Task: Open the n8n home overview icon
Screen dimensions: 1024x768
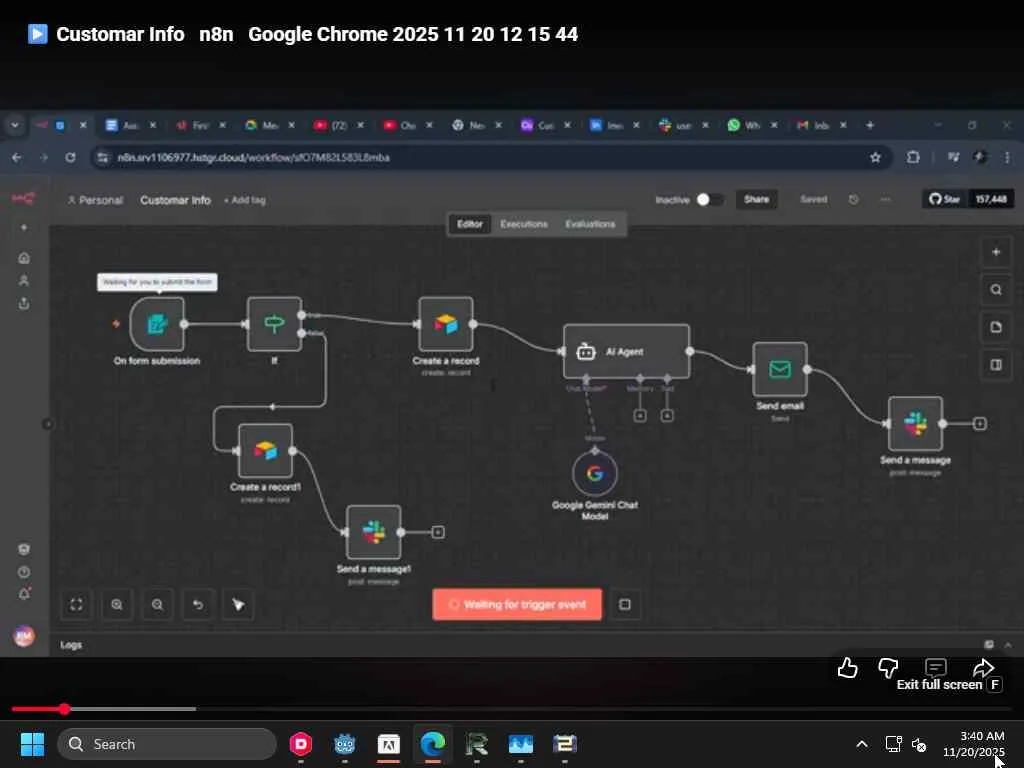Action: pyautogui.click(x=24, y=258)
